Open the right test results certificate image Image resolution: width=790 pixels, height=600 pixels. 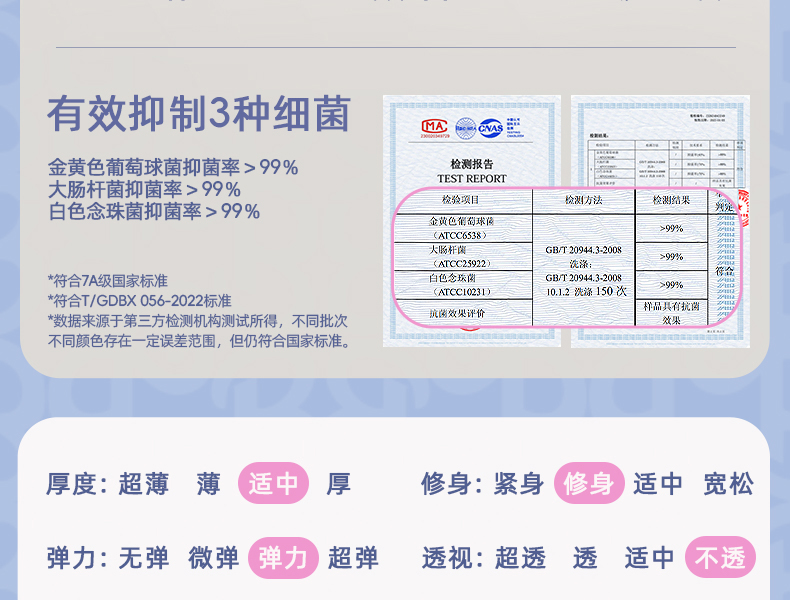pyautogui.click(x=660, y=221)
